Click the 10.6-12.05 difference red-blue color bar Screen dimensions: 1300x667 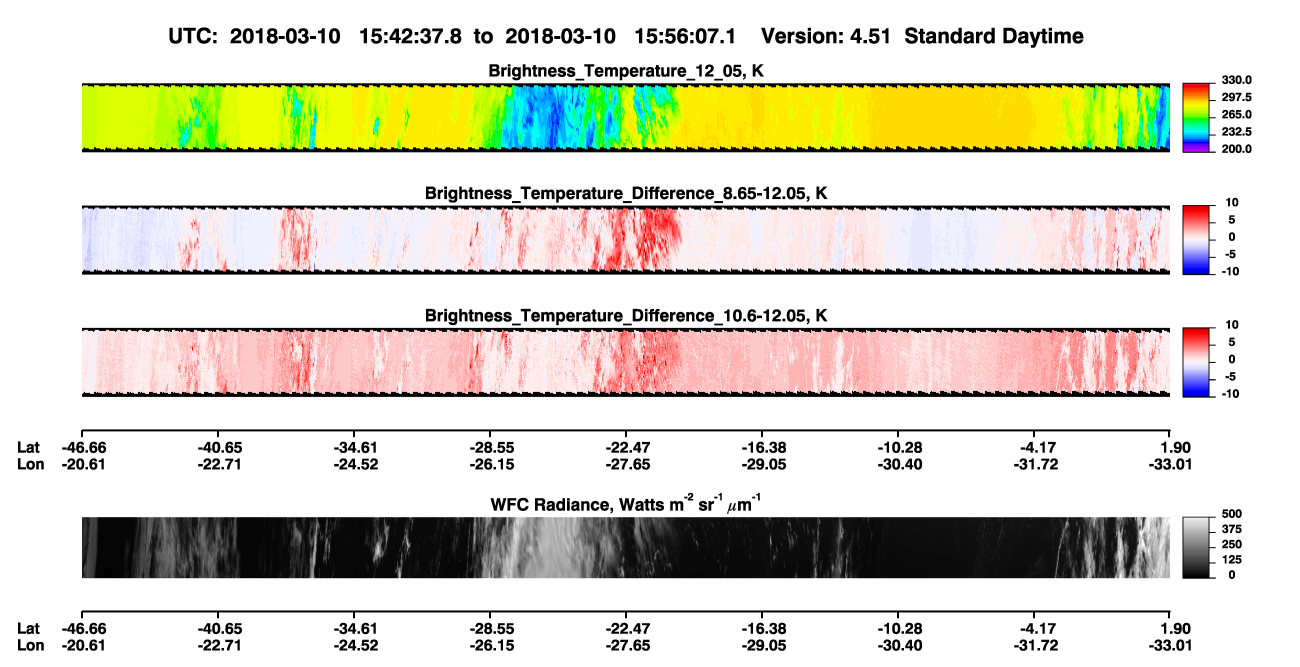1196,362
